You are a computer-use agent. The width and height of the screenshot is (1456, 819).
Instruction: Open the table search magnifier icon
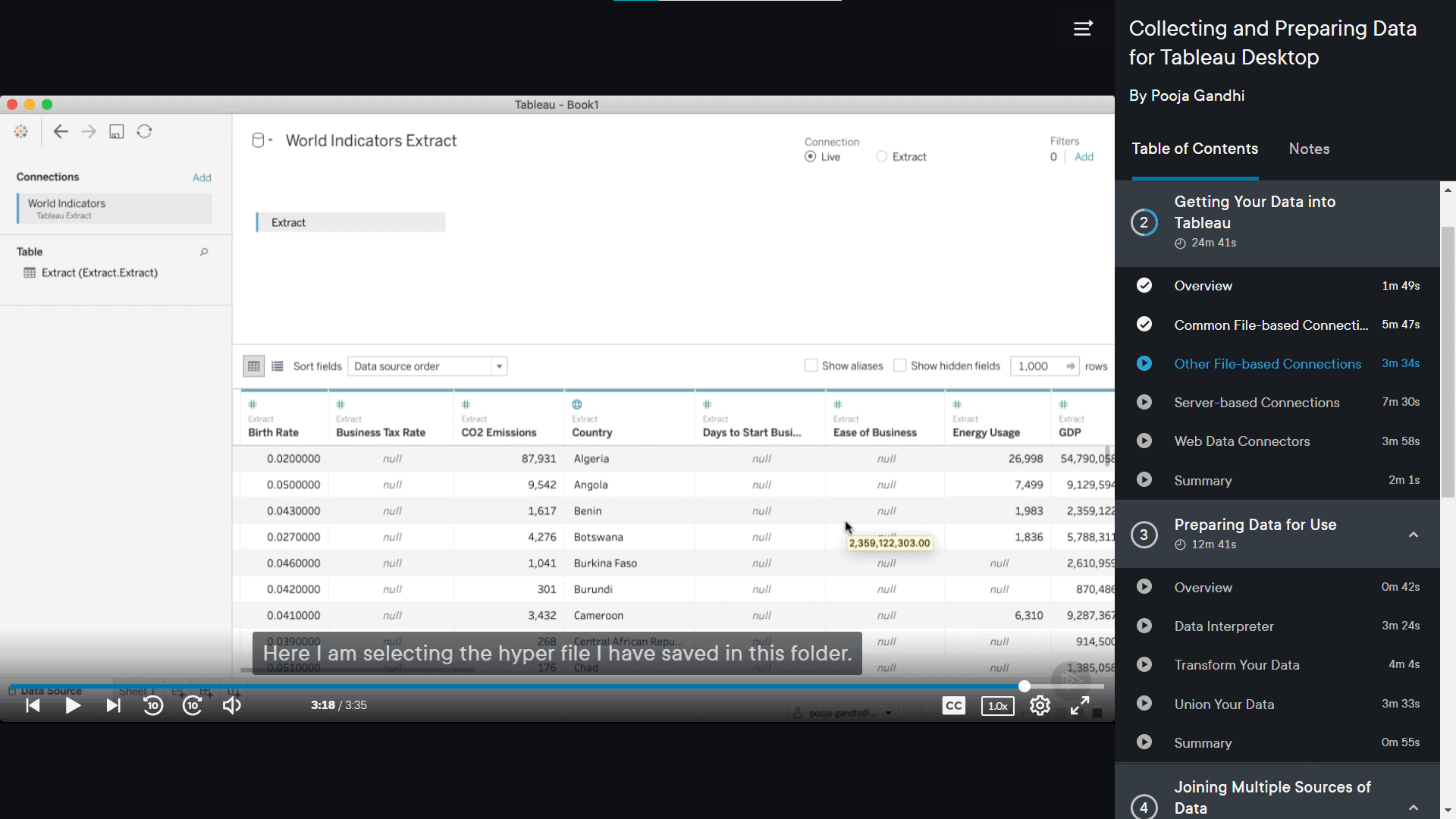pos(203,251)
